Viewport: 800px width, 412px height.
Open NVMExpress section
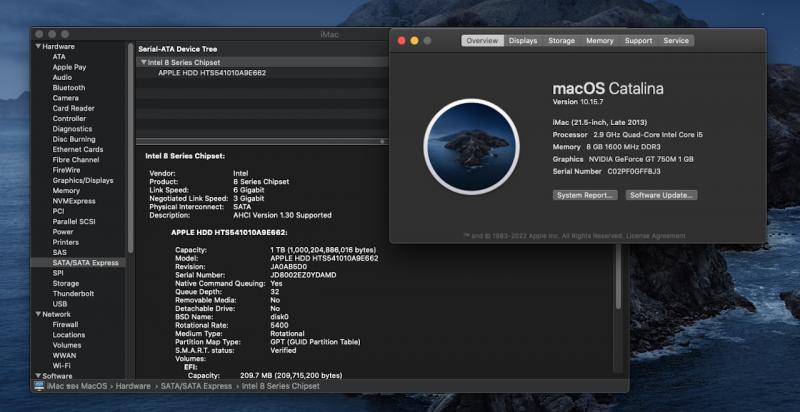coord(73,201)
